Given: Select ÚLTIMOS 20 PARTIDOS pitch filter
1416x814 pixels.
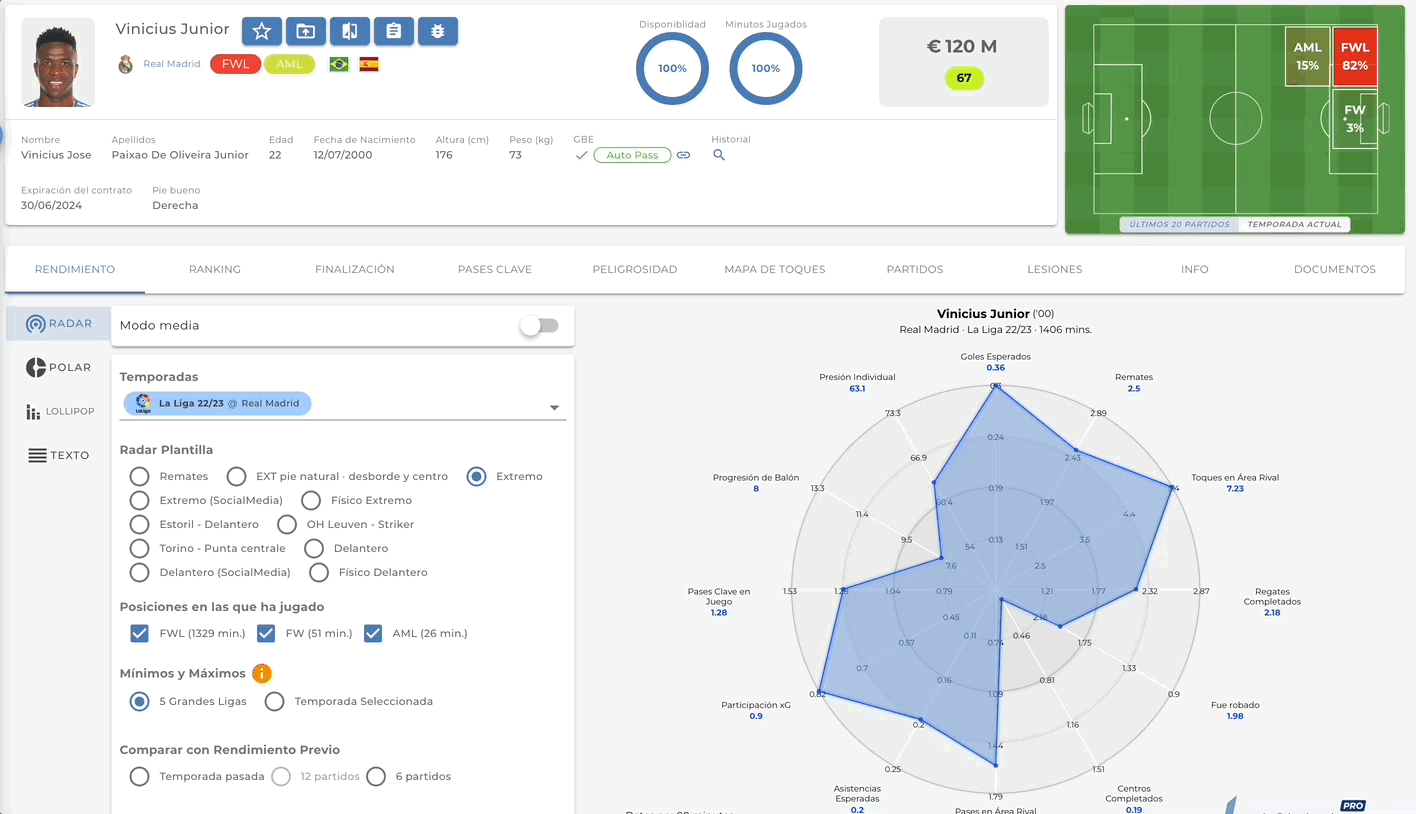Looking at the screenshot, I should [x=1180, y=224].
